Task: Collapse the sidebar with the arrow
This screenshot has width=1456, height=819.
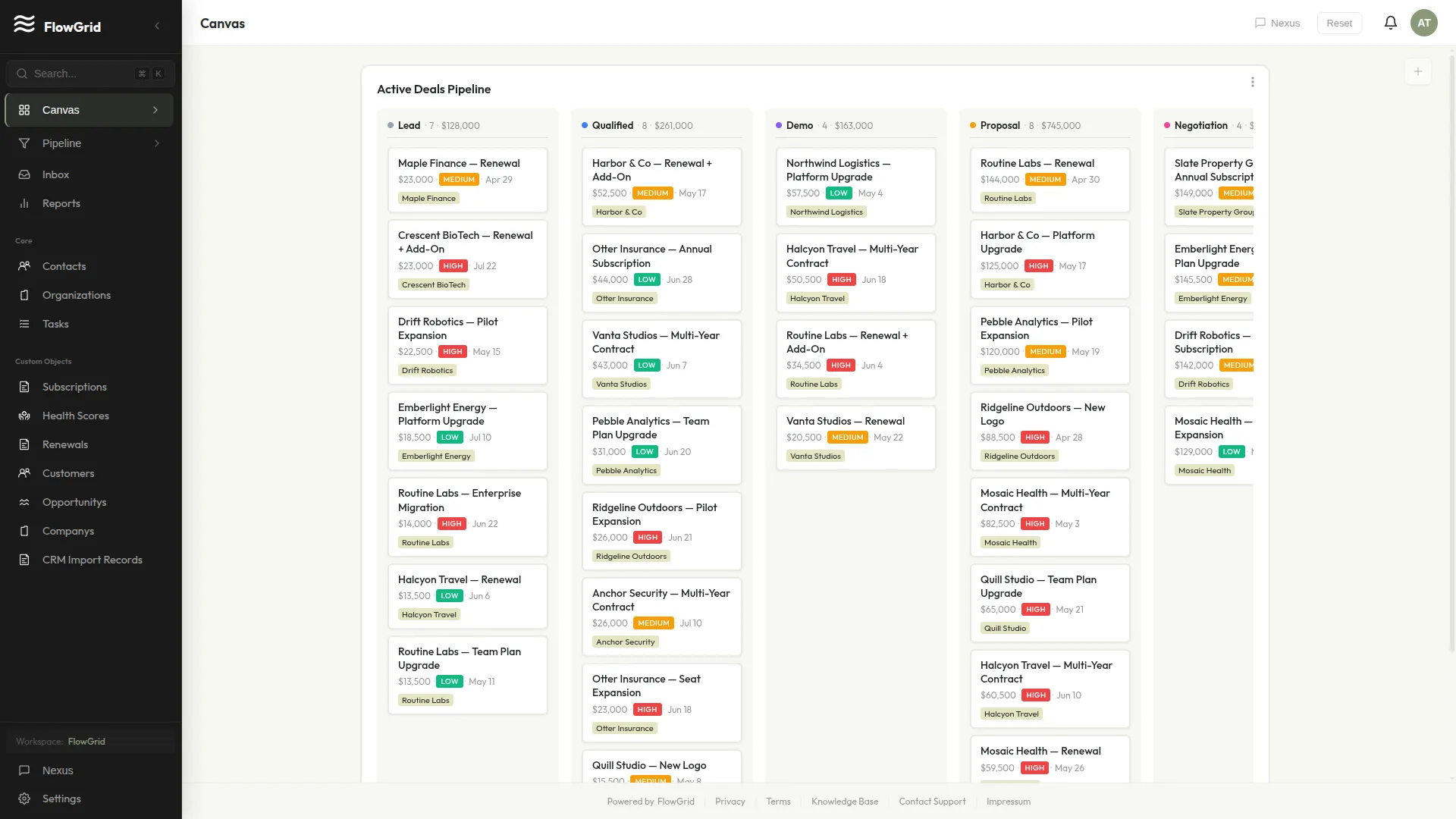Action: click(x=157, y=26)
